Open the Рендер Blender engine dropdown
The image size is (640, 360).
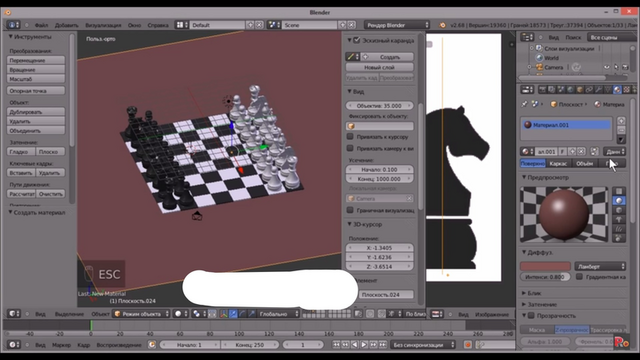tap(397, 25)
